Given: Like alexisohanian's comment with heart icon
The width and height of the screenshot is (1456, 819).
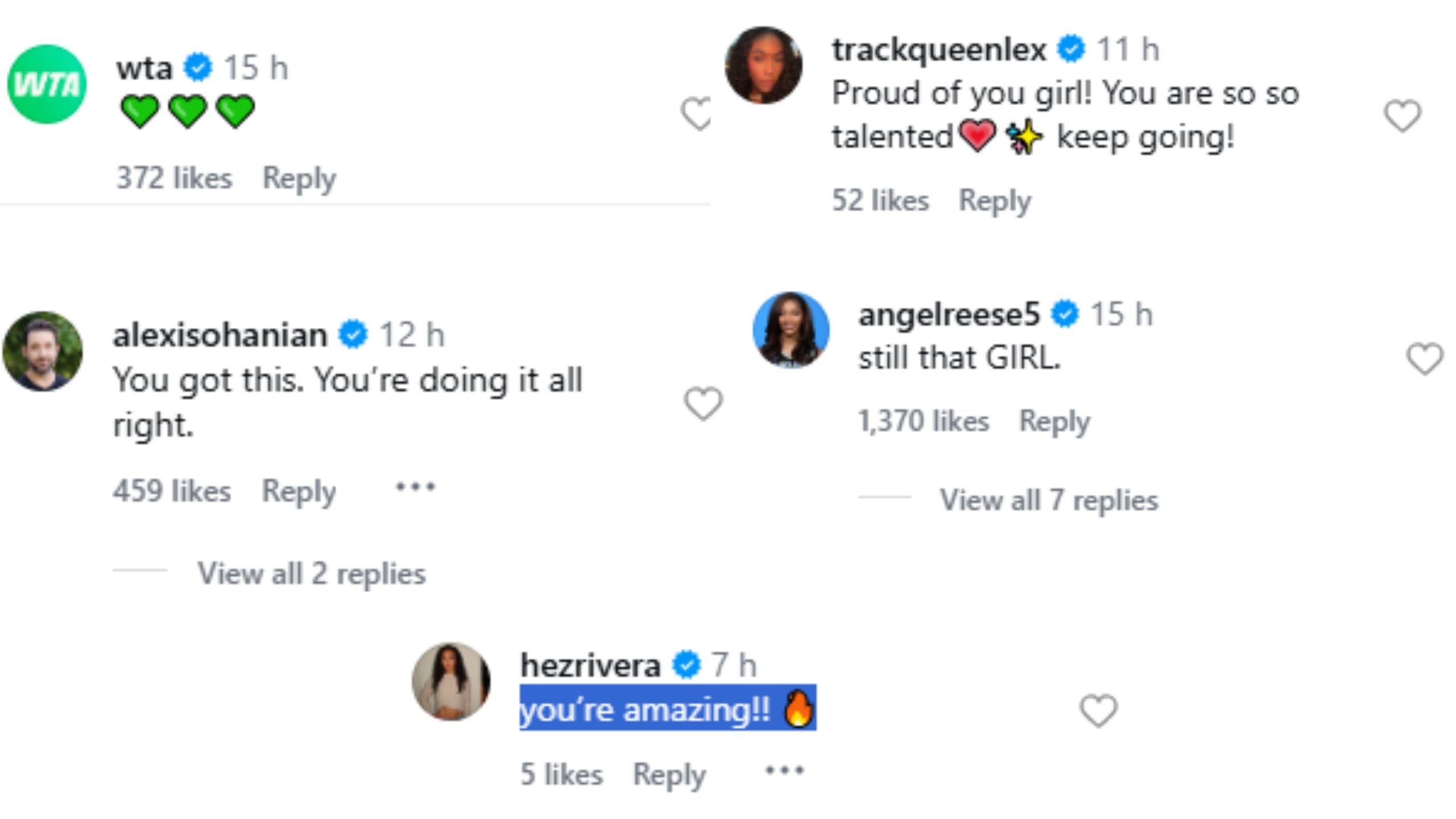Looking at the screenshot, I should coord(703,403).
